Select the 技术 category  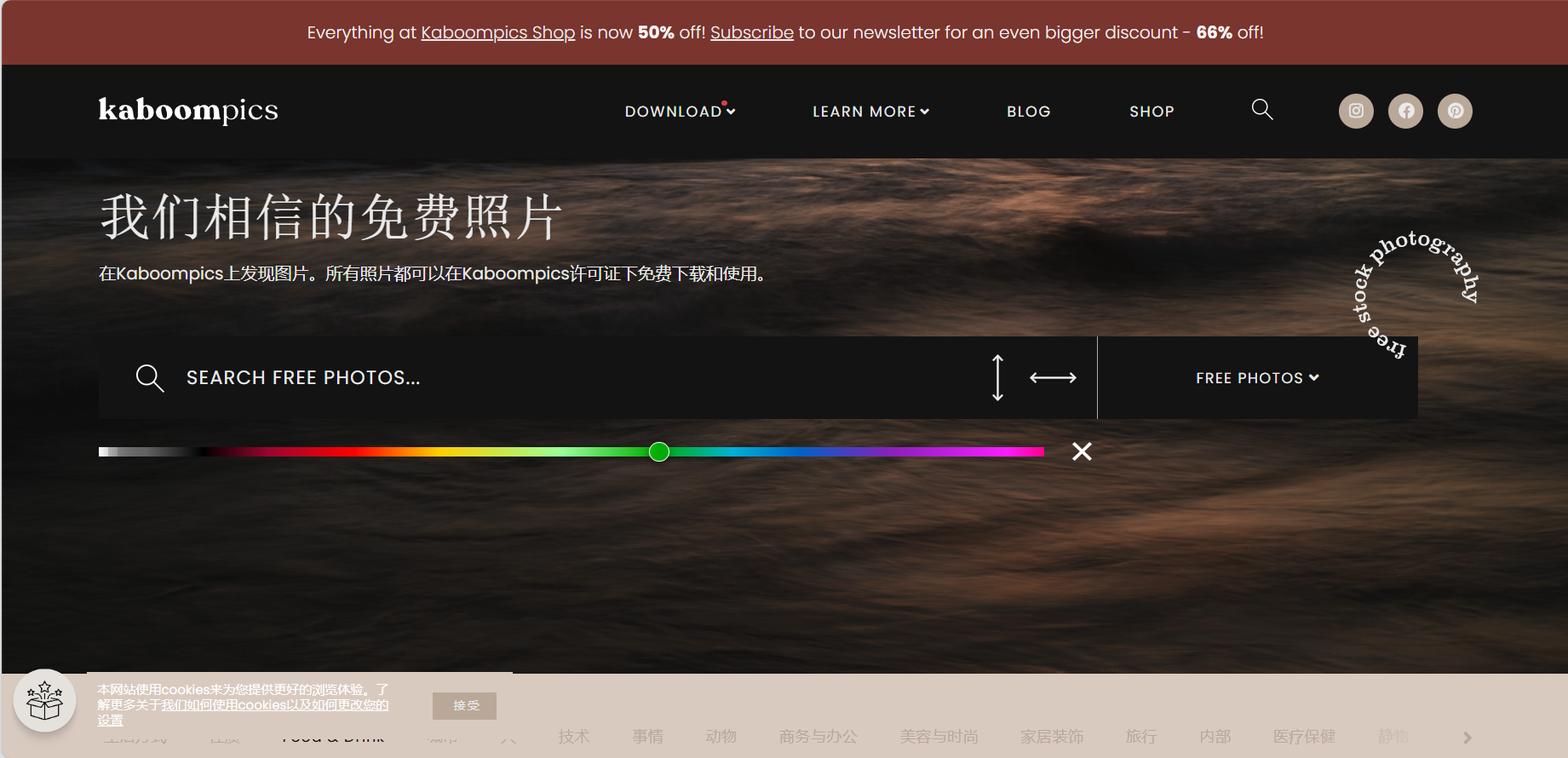coord(574,736)
